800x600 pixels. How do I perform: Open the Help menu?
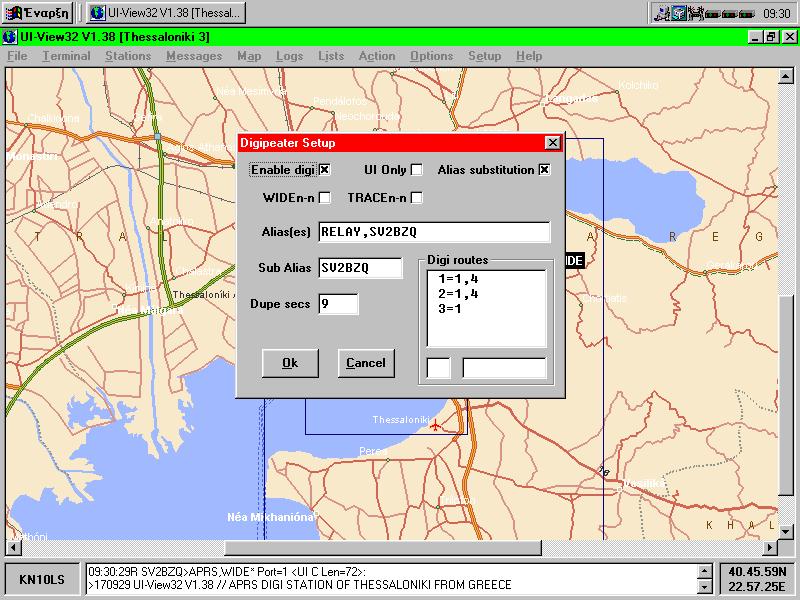(529, 56)
